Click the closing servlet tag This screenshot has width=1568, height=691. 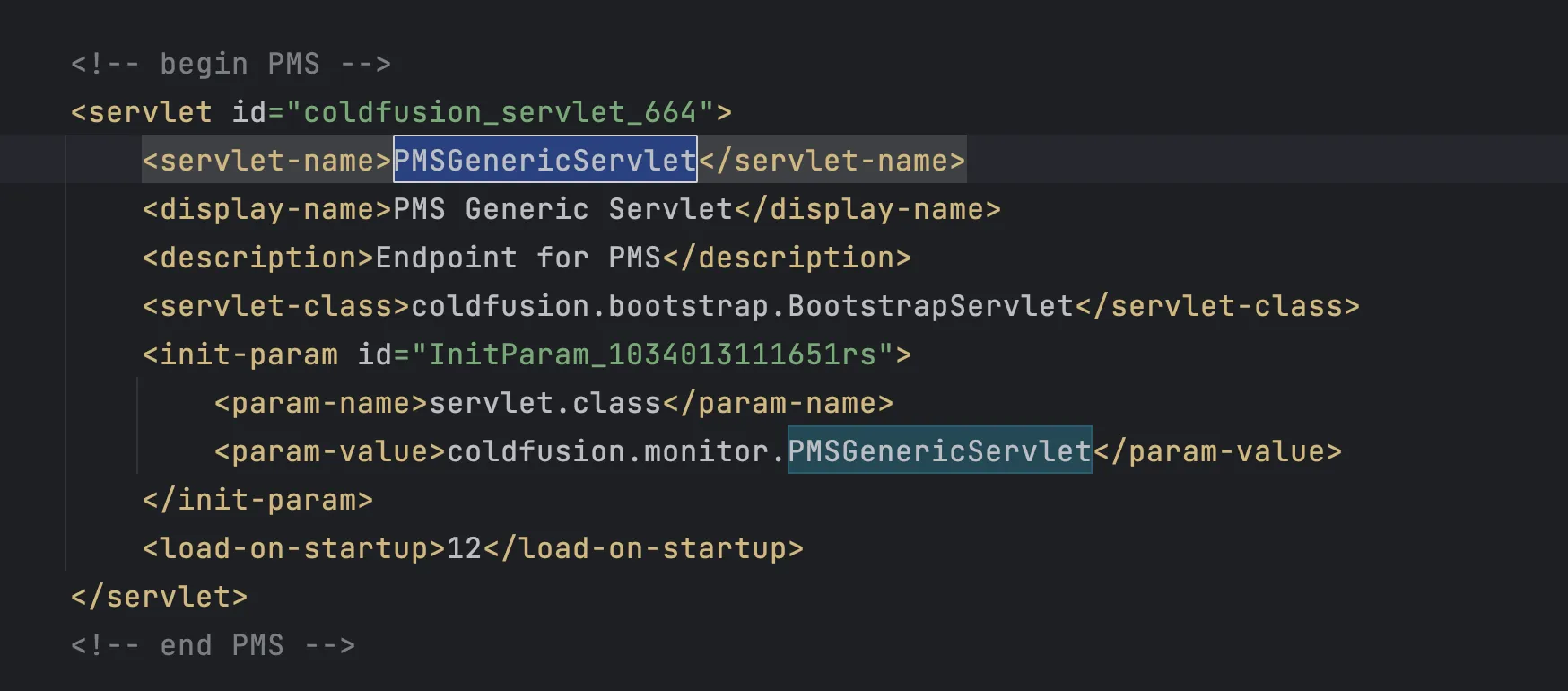tap(159, 597)
